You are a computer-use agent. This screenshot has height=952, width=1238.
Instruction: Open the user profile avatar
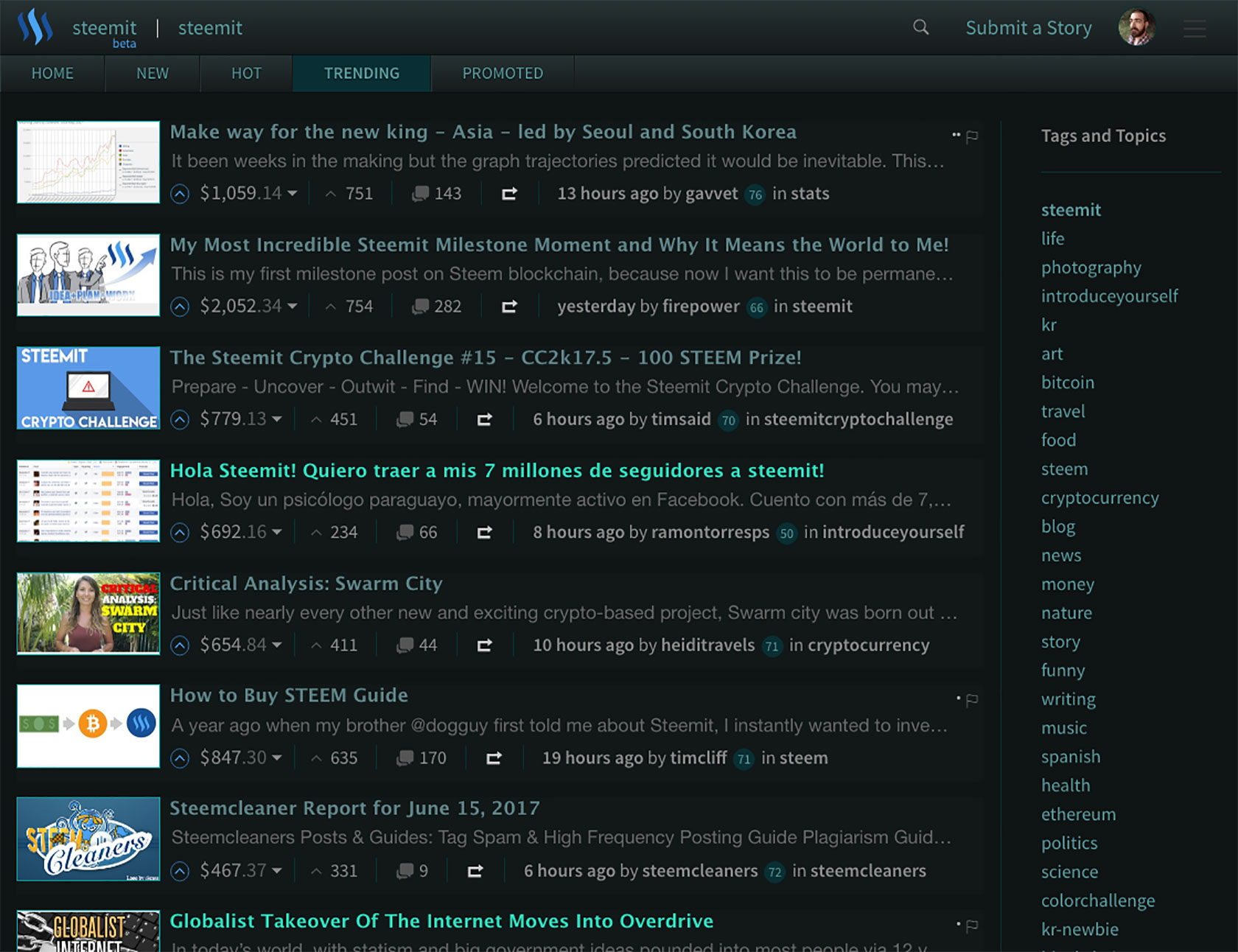click(x=1136, y=27)
